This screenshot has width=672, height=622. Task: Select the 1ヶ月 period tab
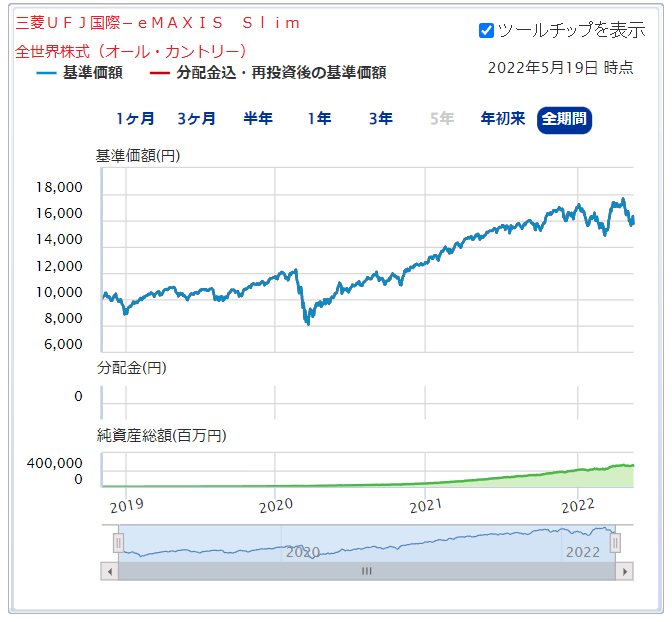coord(135,119)
